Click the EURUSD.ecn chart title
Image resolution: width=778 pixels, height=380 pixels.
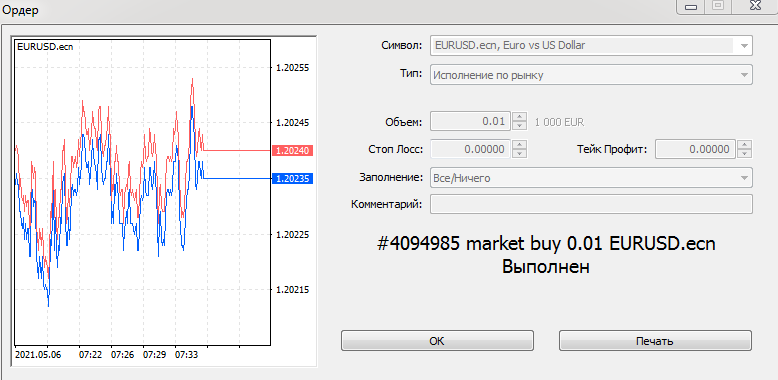[x=45, y=47]
